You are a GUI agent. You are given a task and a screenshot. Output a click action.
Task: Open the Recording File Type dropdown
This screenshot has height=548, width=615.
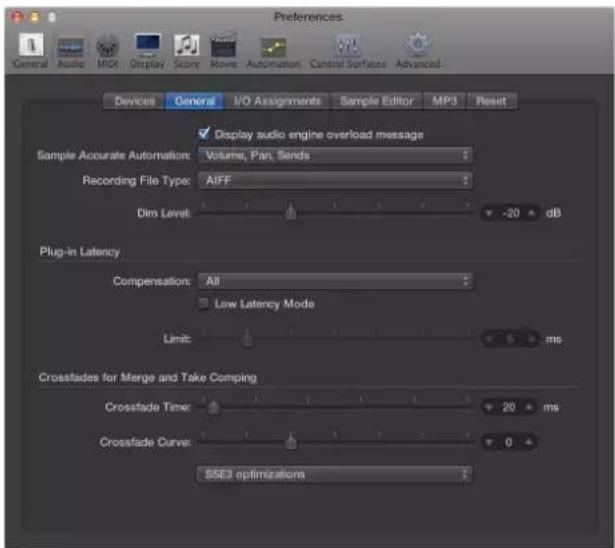tap(335, 180)
